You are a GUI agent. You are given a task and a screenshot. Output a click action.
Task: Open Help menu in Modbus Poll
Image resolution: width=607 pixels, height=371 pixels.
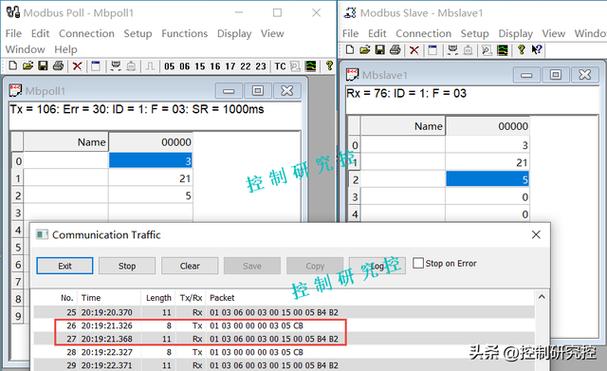point(65,50)
